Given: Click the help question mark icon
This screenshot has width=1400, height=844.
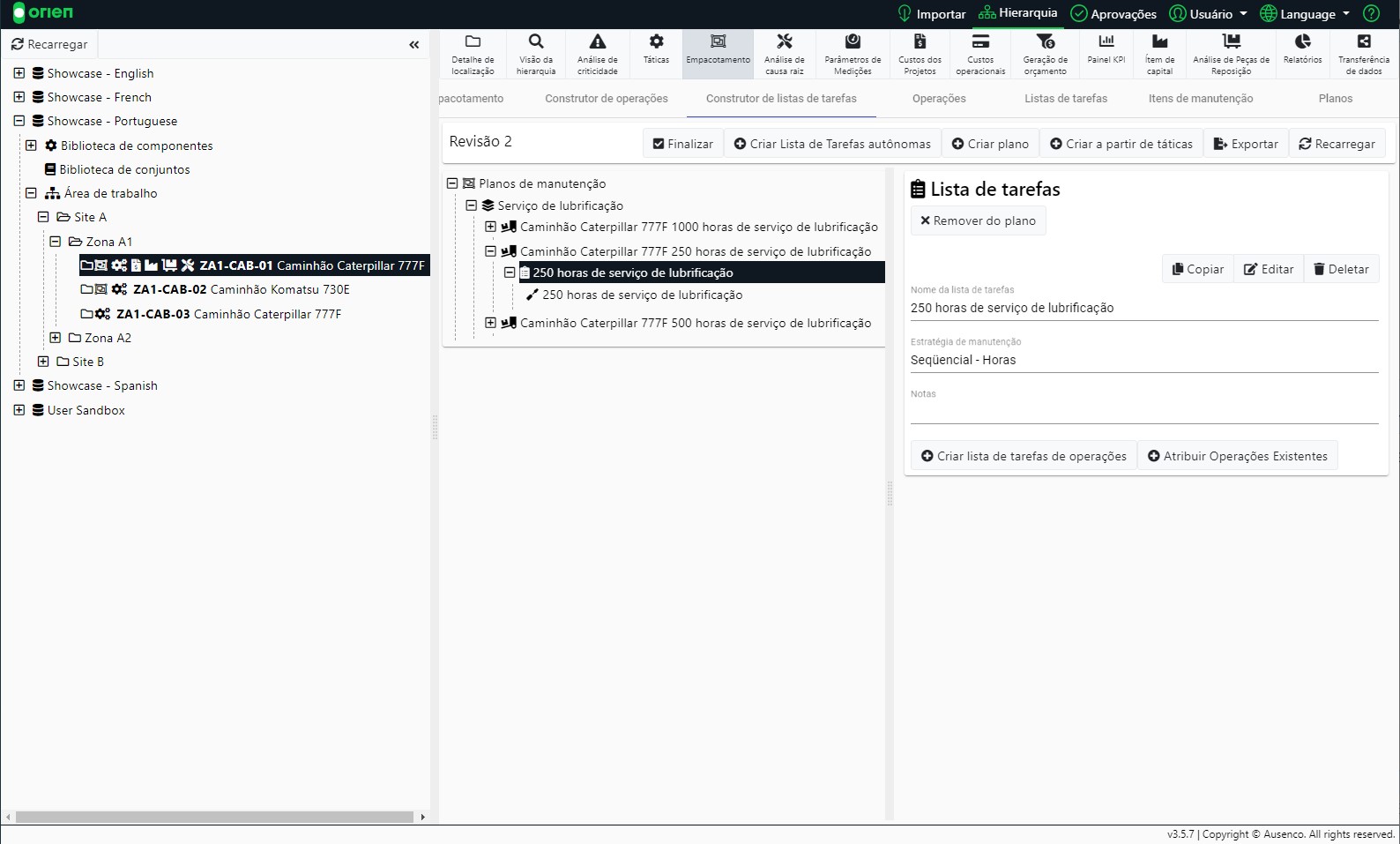Looking at the screenshot, I should (x=1371, y=13).
